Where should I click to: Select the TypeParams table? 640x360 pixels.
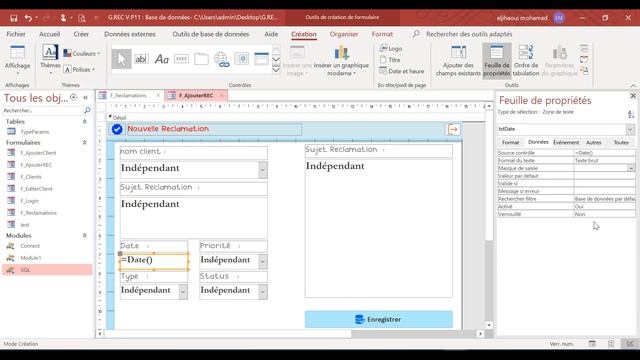(x=35, y=132)
